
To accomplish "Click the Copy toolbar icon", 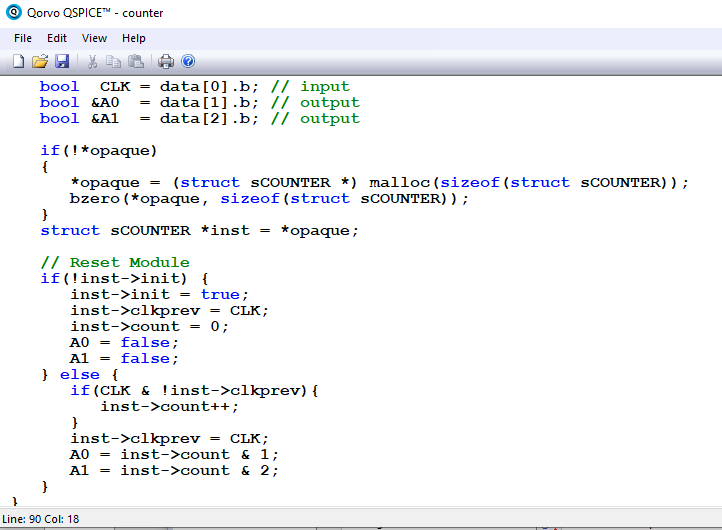I will click(114, 62).
